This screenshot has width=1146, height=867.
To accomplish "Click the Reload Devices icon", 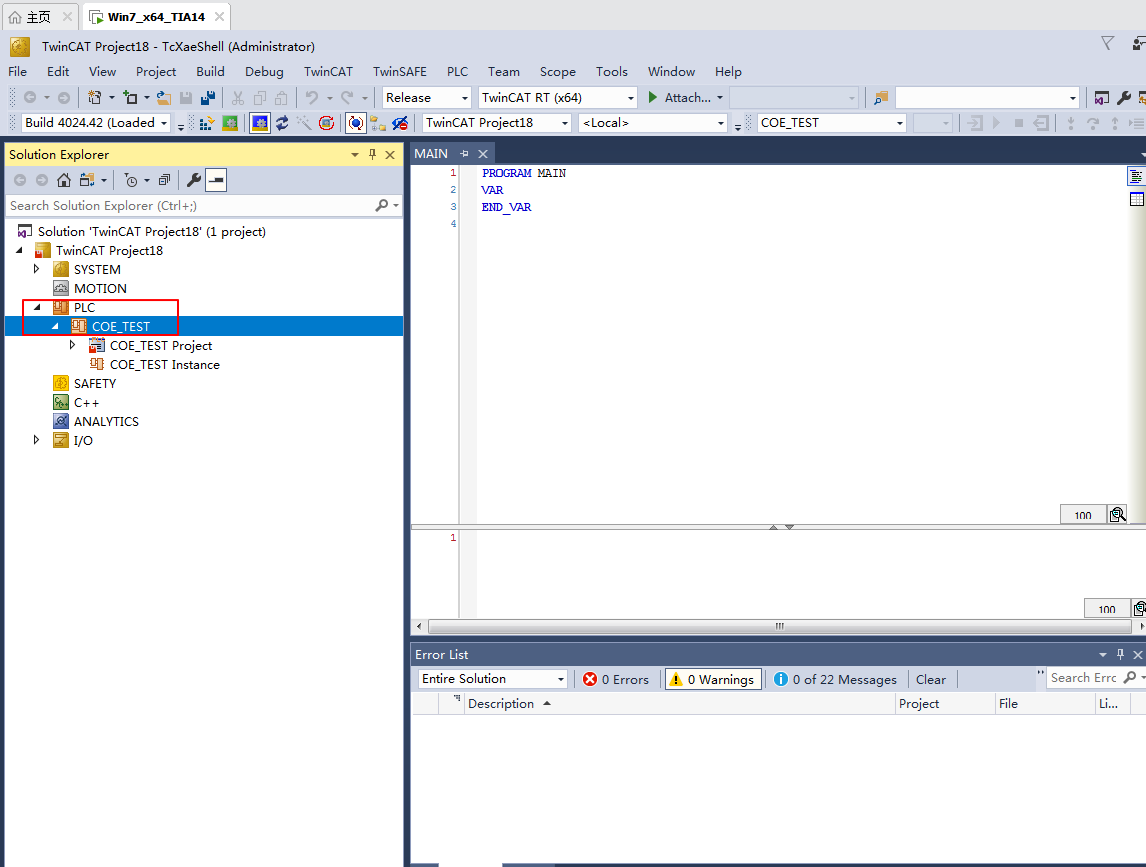I will pyautogui.click(x=282, y=123).
